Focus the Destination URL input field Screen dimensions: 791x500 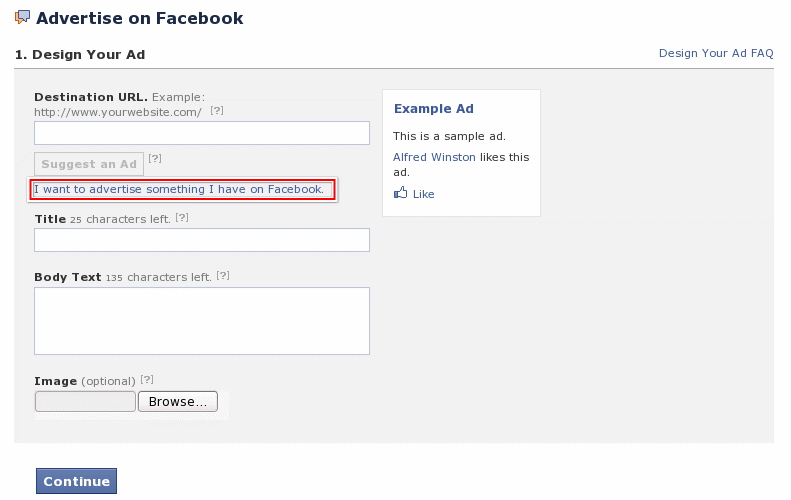(x=202, y=133)
